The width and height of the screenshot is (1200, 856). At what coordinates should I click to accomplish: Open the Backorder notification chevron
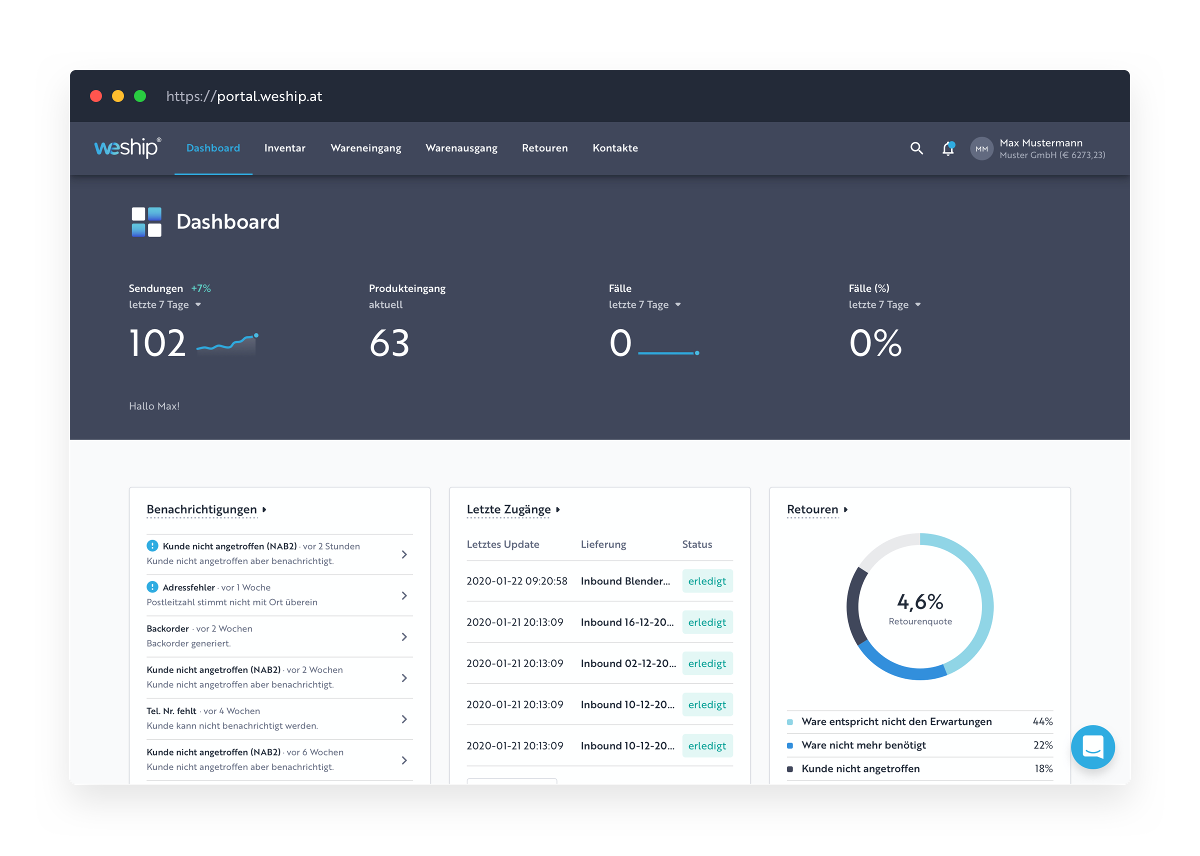coord(404,637)
